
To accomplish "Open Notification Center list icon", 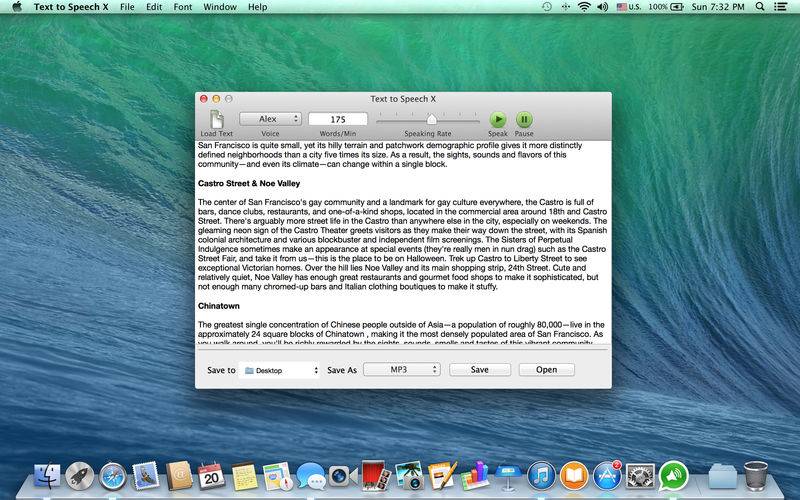I will click(x=780, y=7).
